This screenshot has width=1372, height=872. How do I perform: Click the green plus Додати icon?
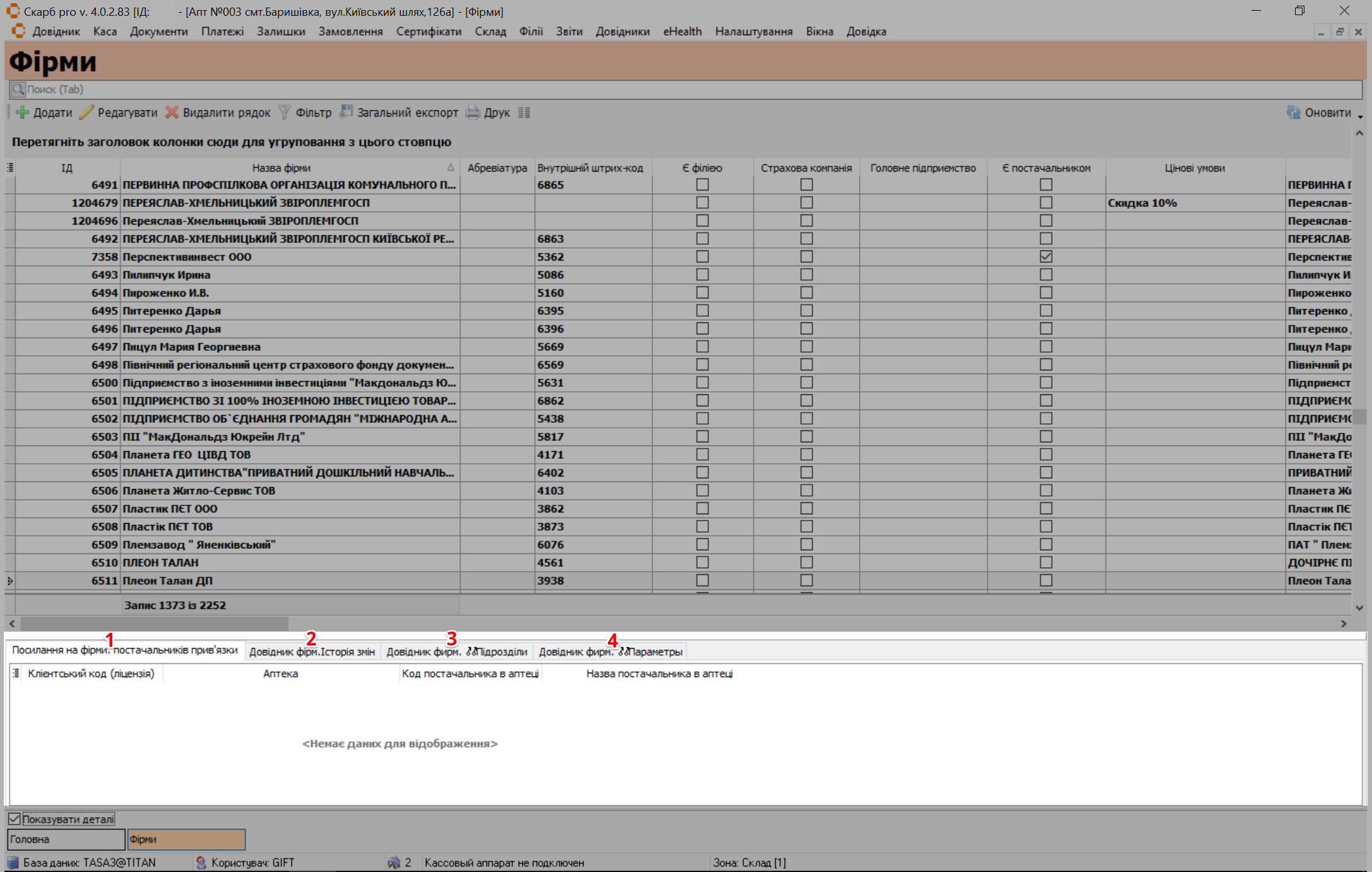click(22, 112)
